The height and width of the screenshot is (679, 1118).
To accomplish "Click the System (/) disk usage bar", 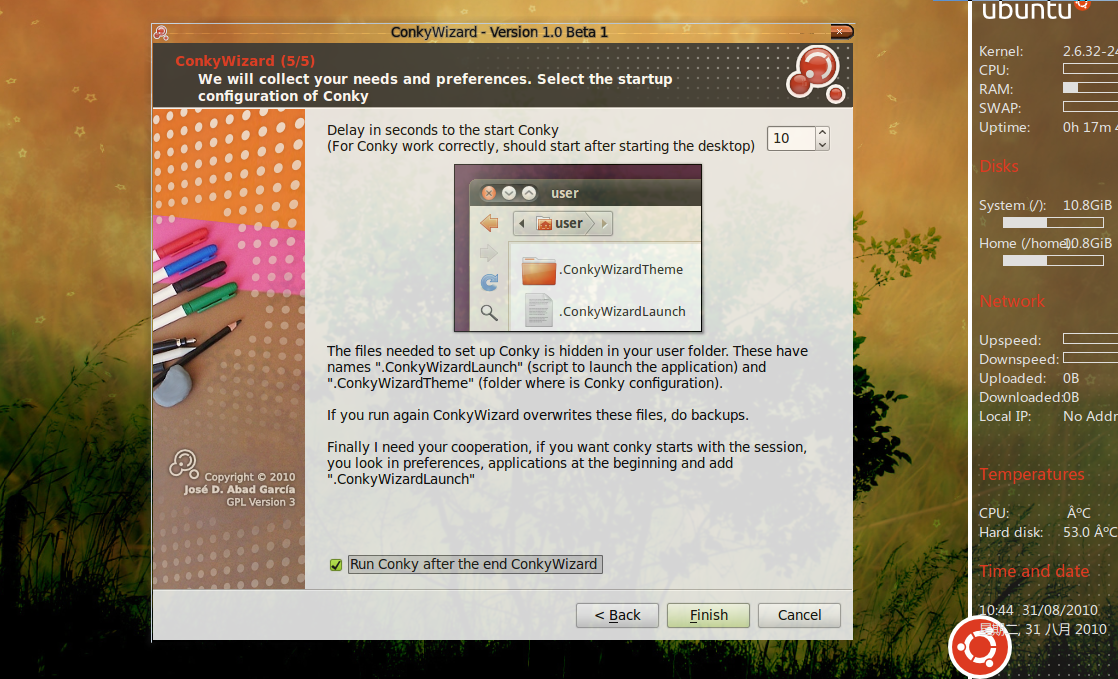I will point(1053,223).
